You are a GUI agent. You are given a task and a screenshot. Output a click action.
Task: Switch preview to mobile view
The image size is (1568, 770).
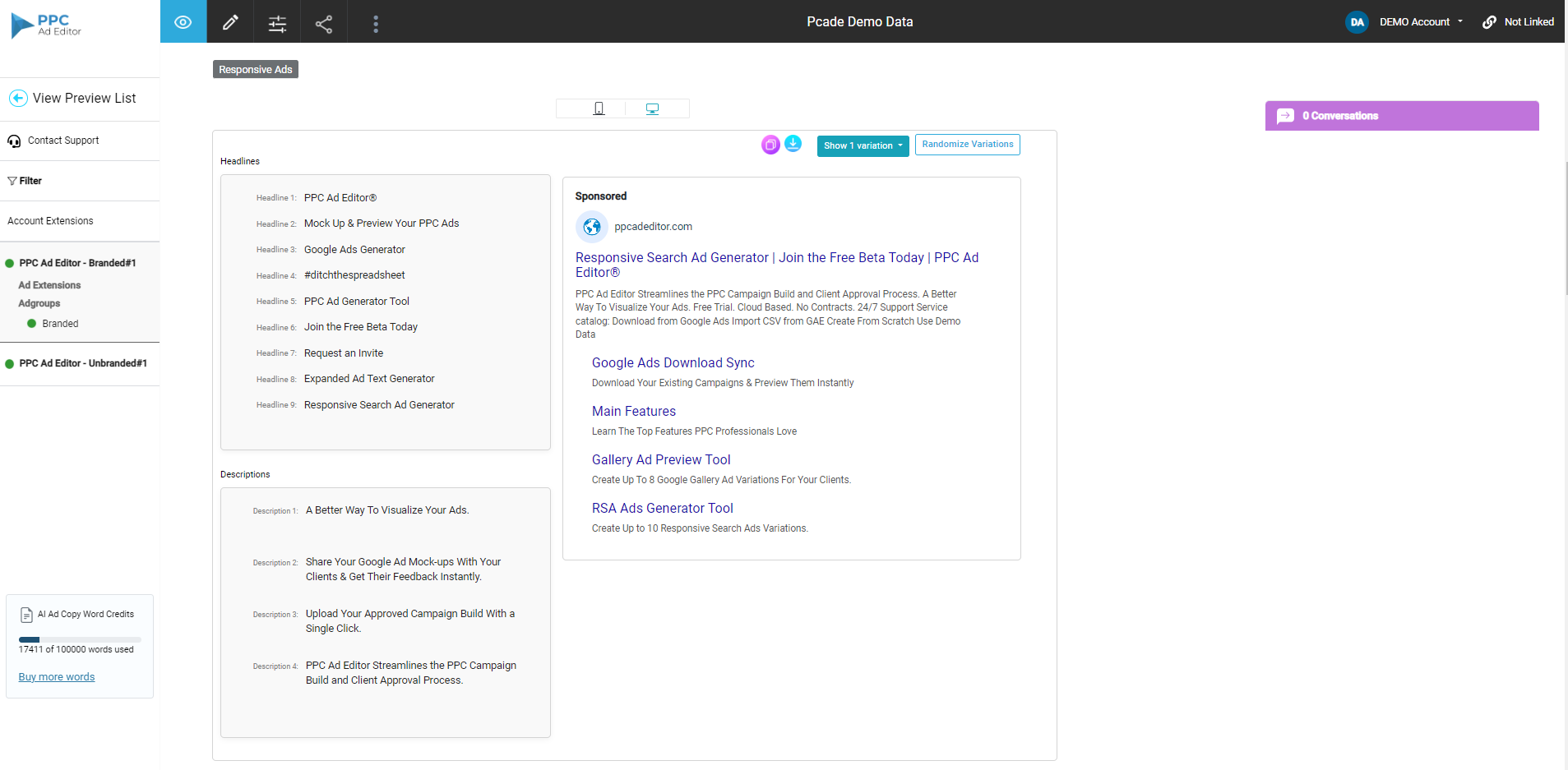[x=598, y=108]
